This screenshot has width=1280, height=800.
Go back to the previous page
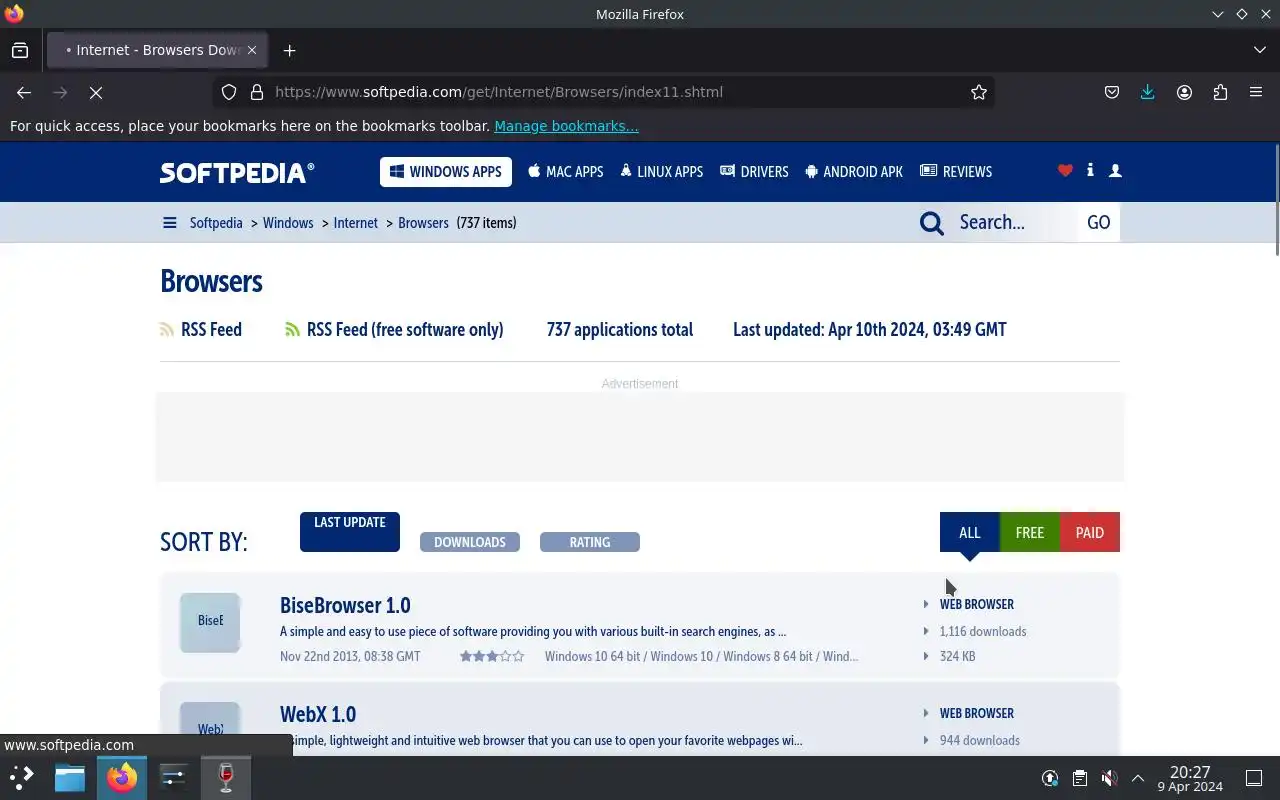(24, 92)
